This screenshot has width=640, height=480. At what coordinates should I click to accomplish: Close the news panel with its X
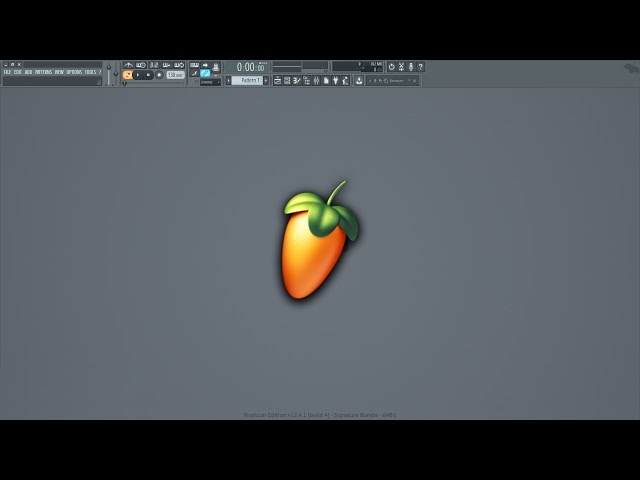[x=415, y=80]
